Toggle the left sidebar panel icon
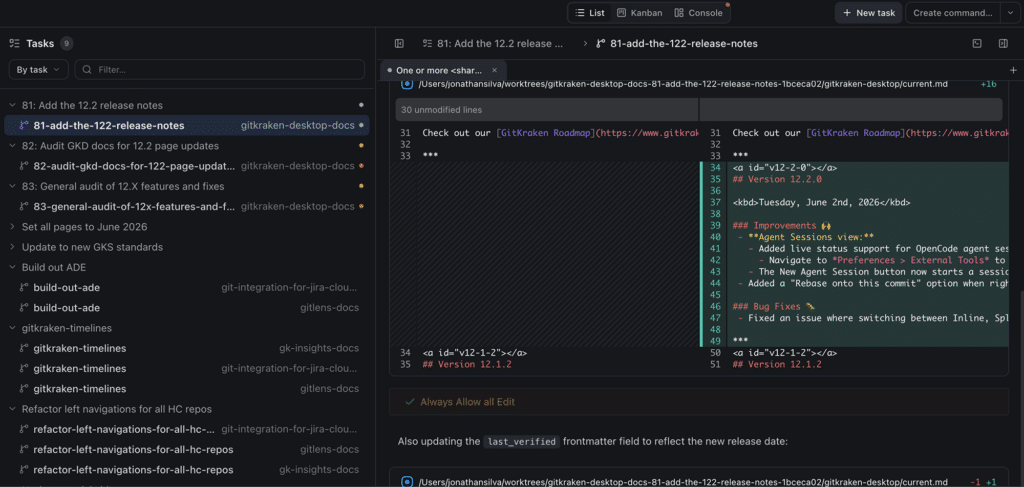This screenshot has width=1024, height=487. [399, 44]
